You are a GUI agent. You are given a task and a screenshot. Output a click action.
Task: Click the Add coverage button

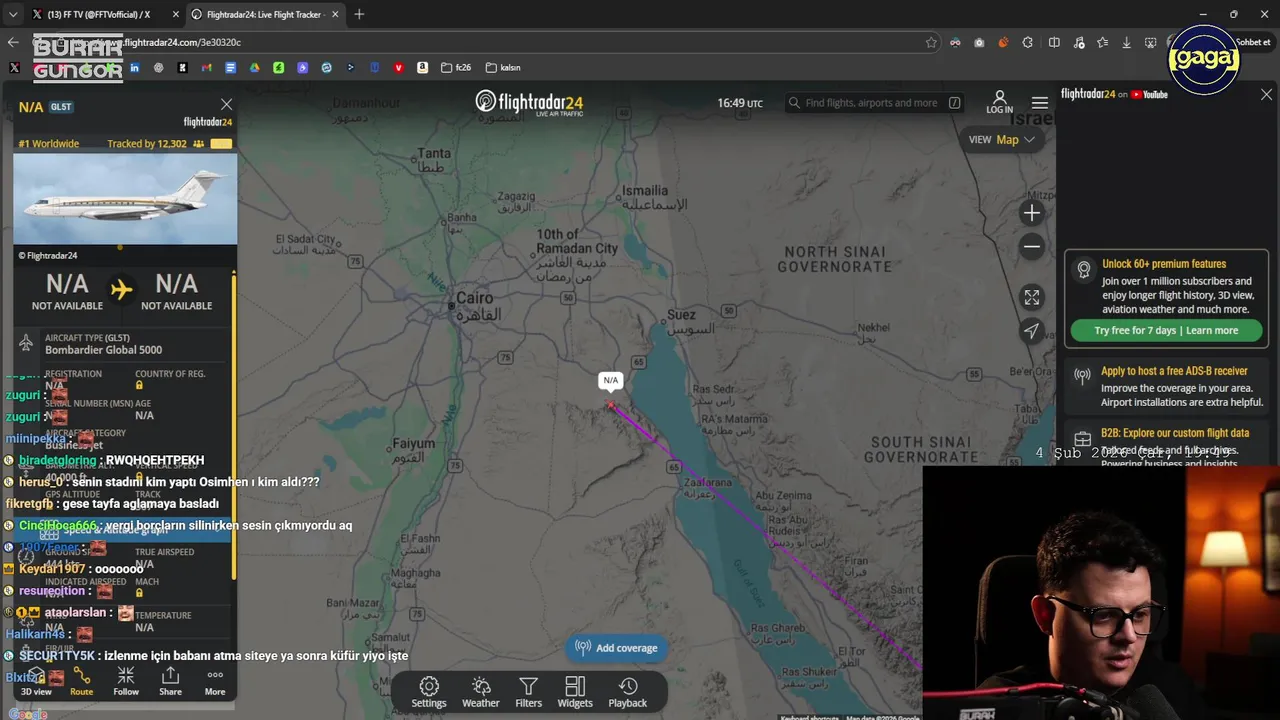pyautogui.click(x=616, y=648)
